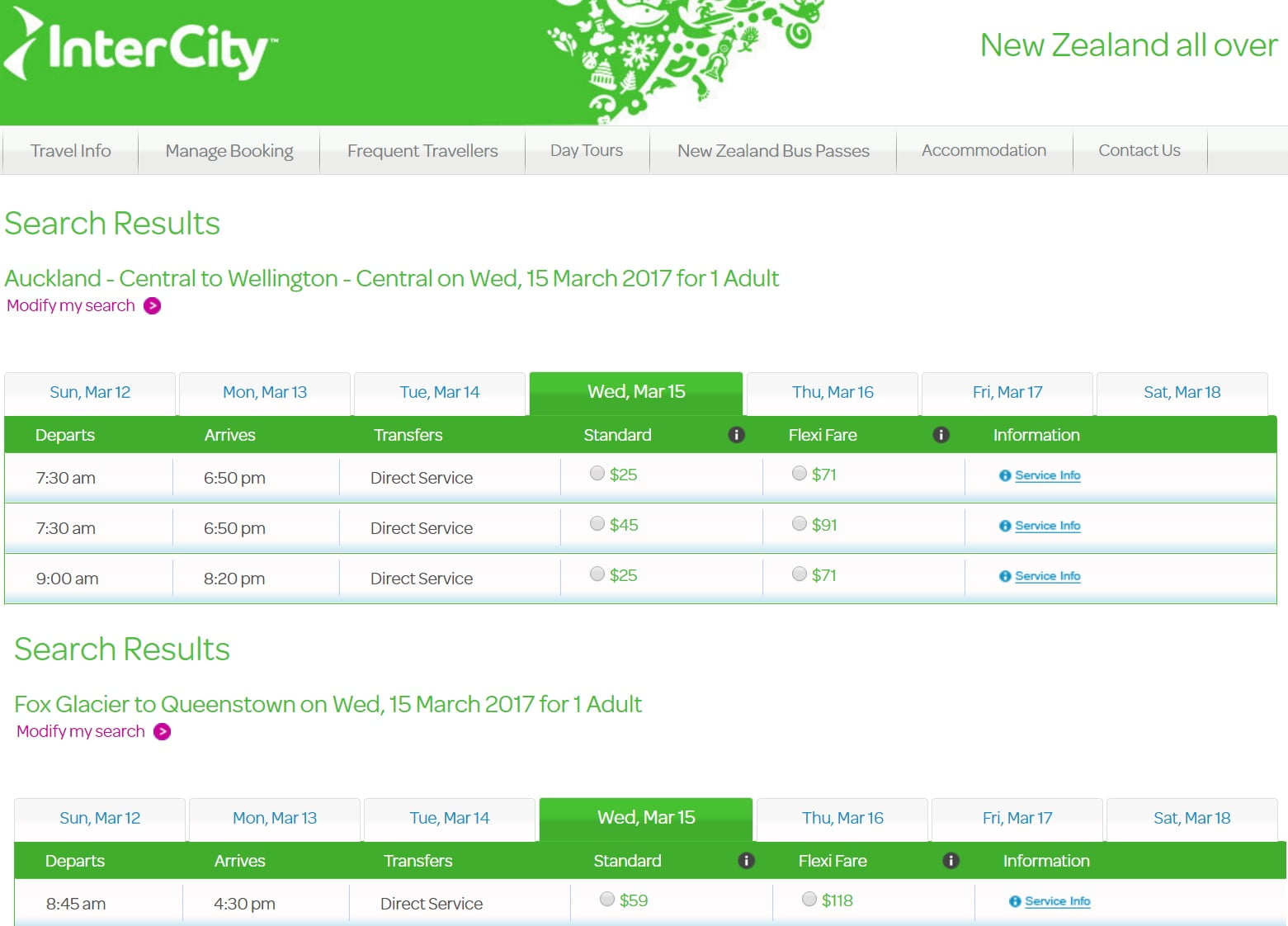This screenshot has width=1288, height=926.
Task: Open Service Info link for the 9:00 am service
Action: (1048, 576)
